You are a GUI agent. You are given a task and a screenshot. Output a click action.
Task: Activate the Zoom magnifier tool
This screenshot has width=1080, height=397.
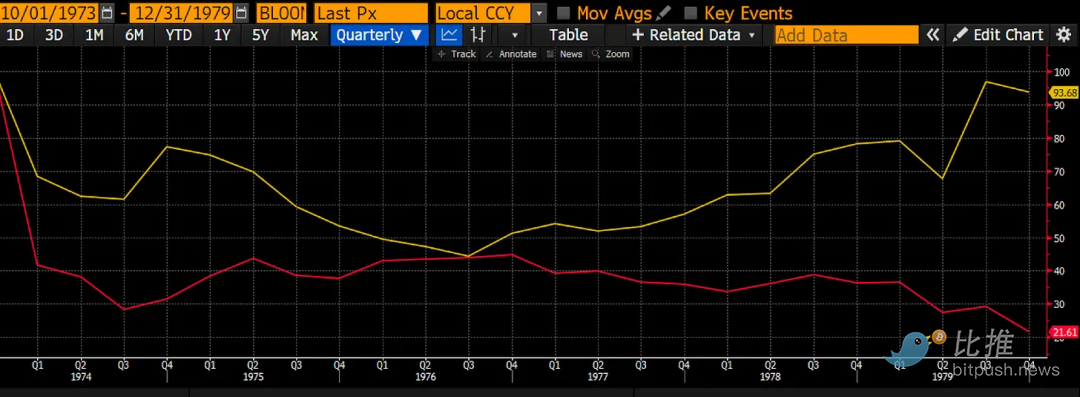(610, 54)
